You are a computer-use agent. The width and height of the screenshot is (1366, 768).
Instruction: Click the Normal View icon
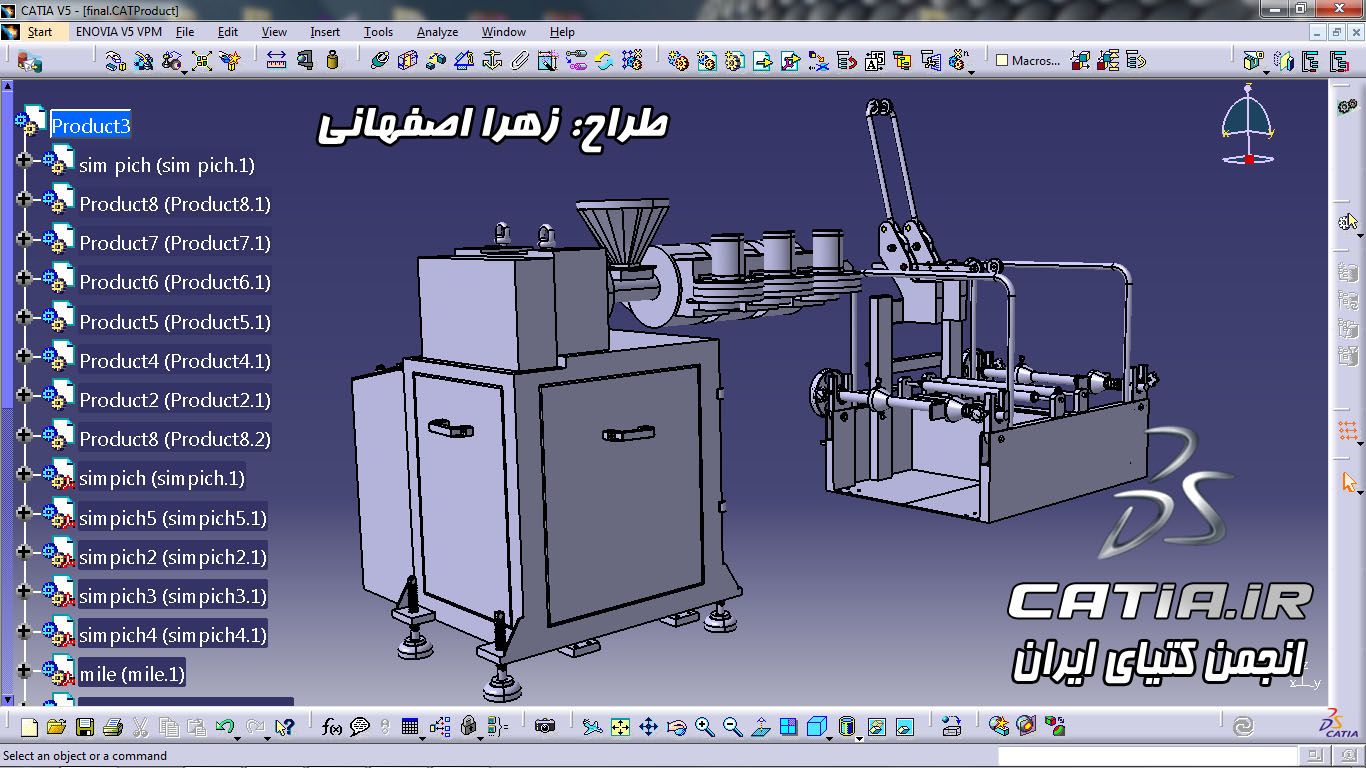(x=760, y=727)
